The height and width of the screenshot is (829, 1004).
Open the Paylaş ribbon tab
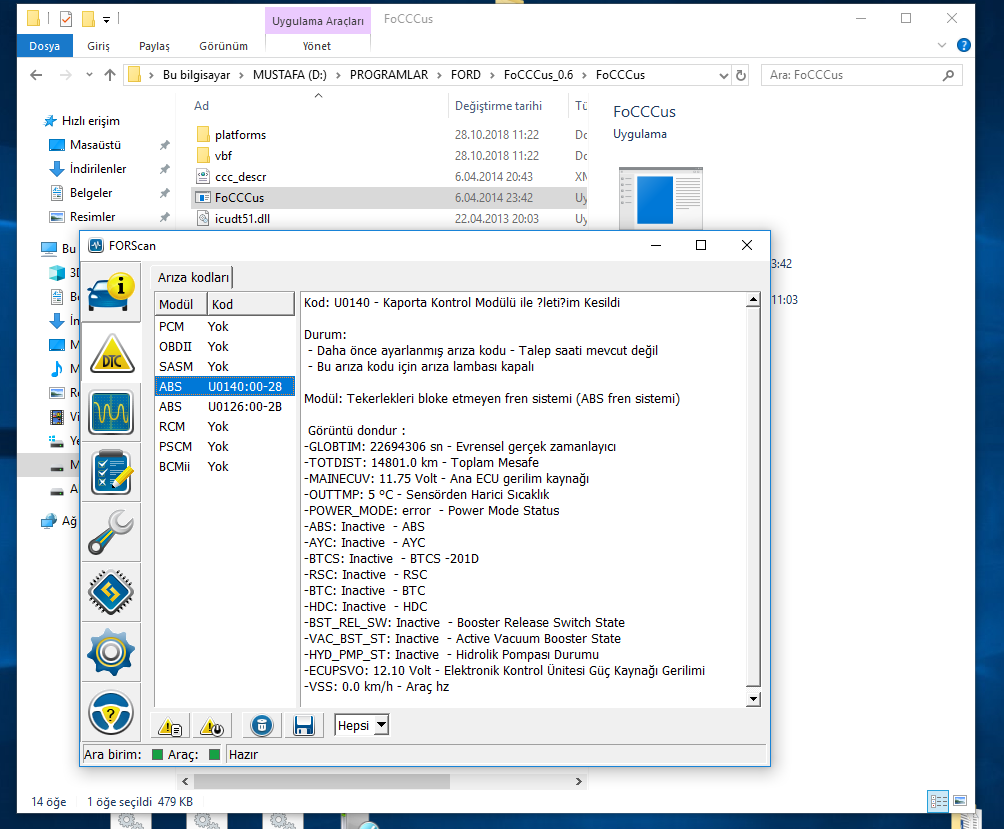click(154, 45)
